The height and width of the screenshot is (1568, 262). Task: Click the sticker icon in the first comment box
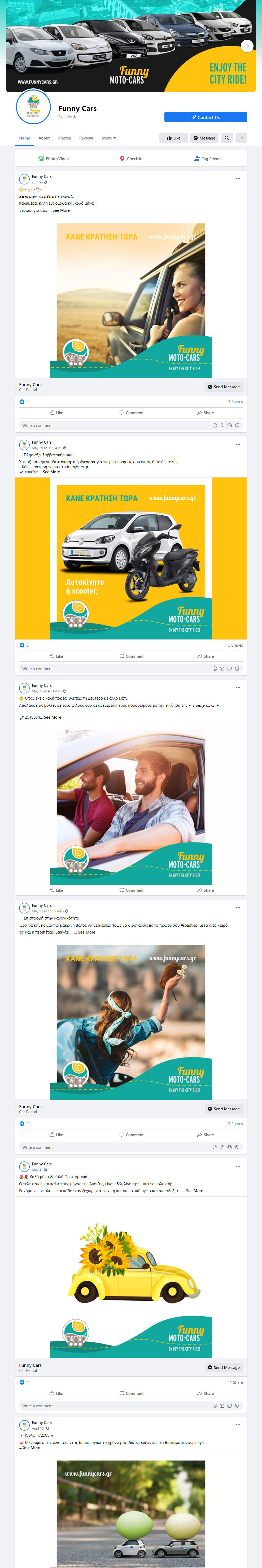237,425
